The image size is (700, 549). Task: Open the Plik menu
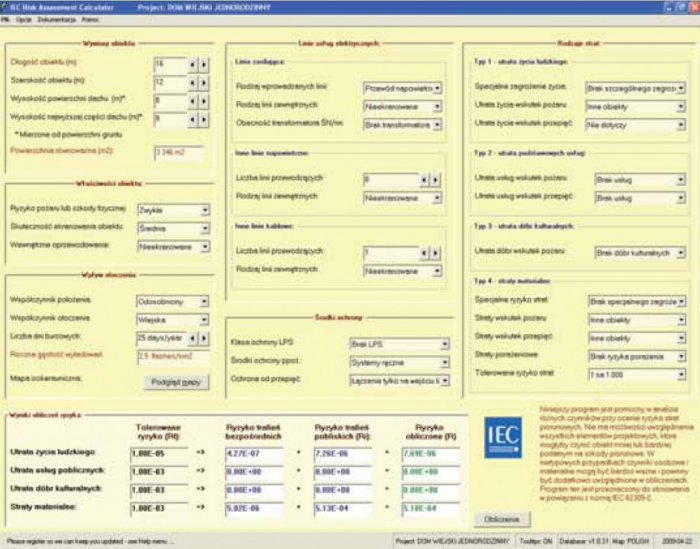(5, 20)
